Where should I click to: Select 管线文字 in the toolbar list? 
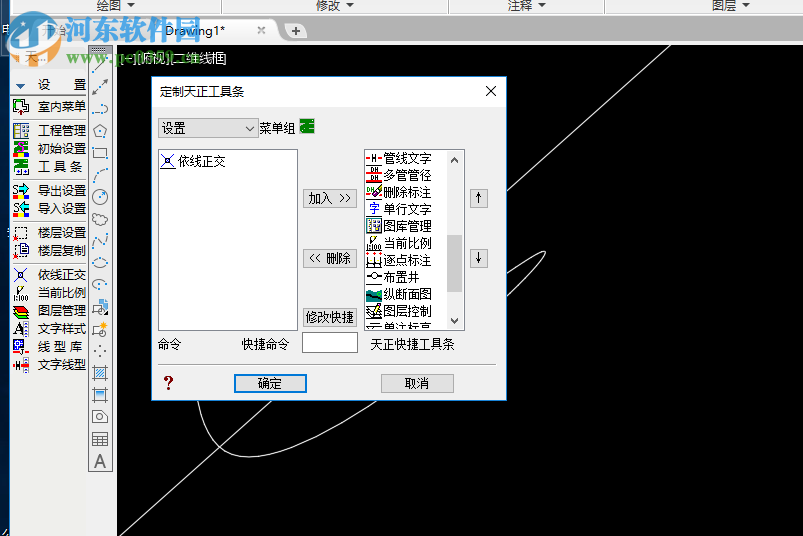[x=399, y=158]
